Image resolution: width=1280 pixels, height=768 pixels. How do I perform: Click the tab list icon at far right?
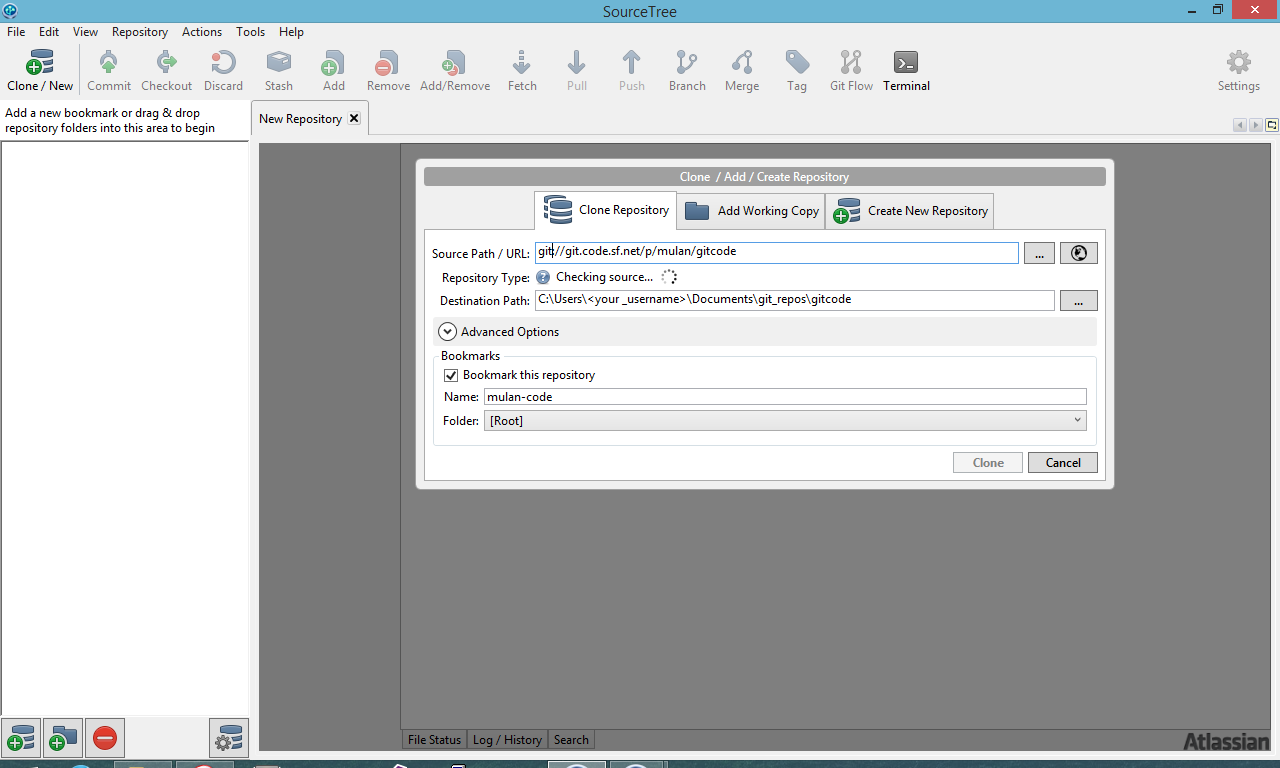click(x=1271, y=125)
